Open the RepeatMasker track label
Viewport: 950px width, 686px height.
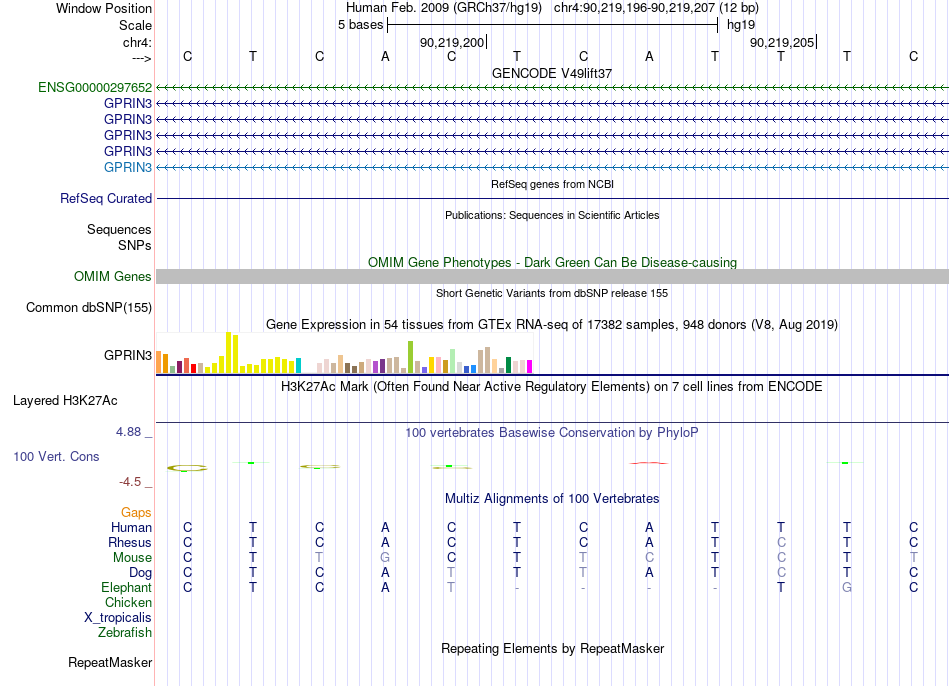[110, 662]
